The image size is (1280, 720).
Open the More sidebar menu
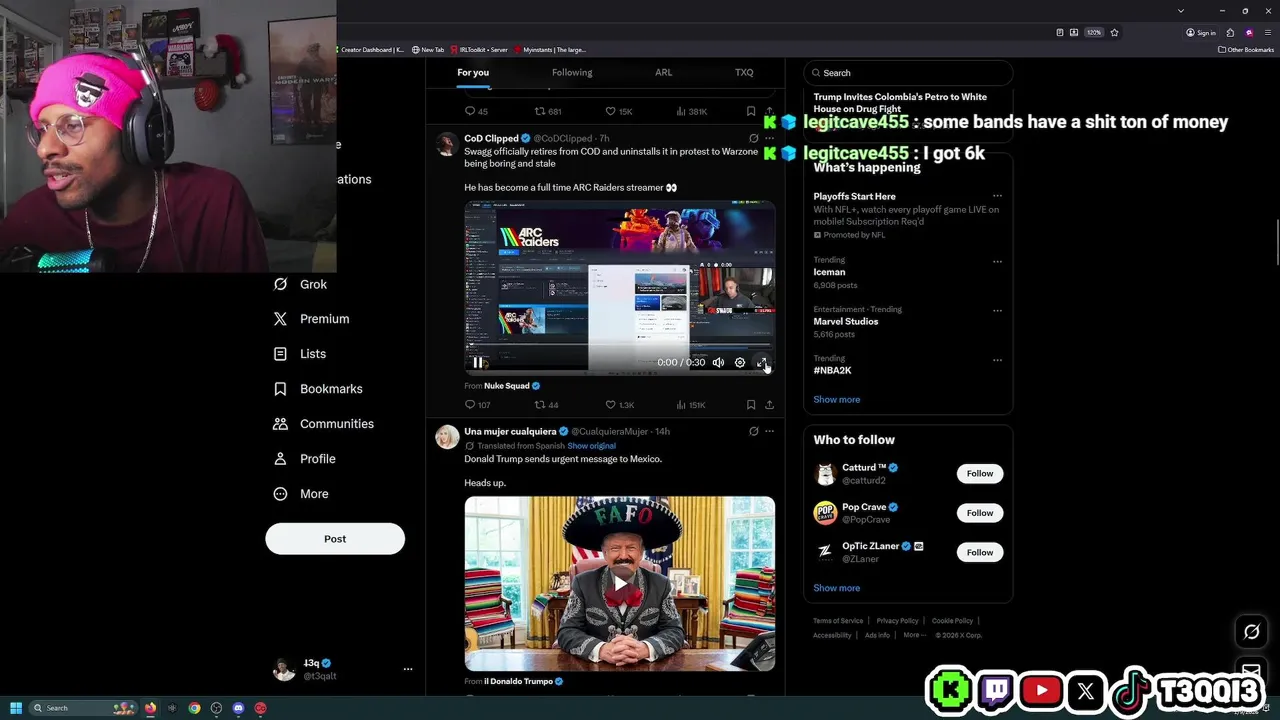click(x=300, y=494)
